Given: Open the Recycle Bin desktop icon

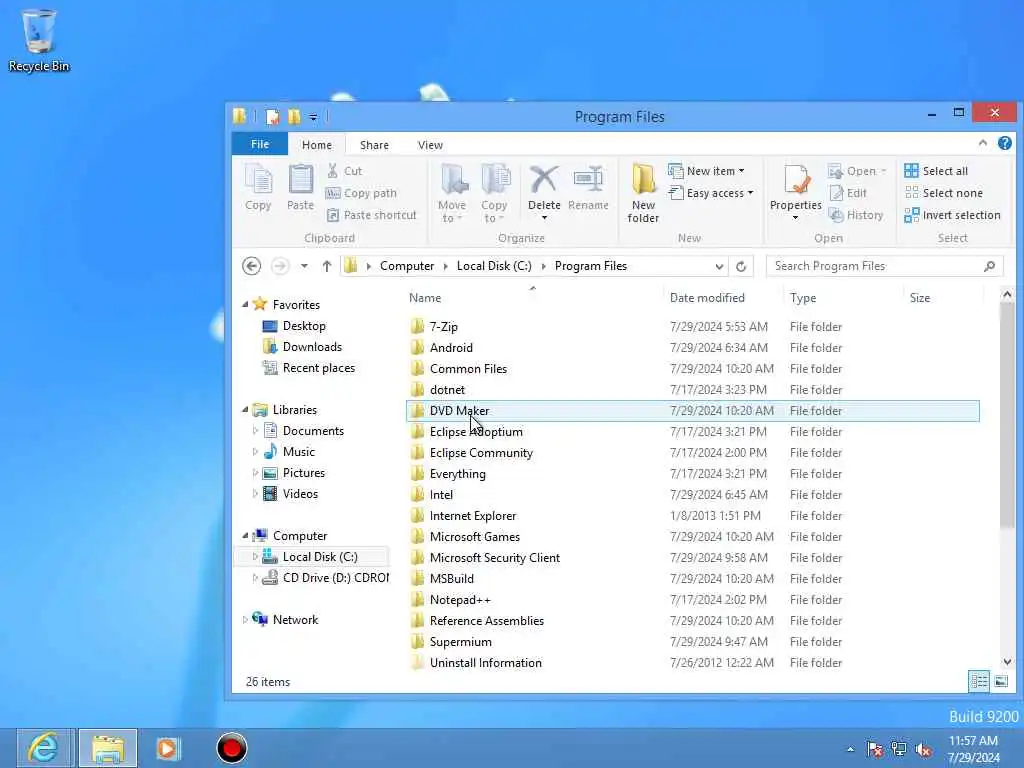Looking at the screenshot, I should 39,41.
